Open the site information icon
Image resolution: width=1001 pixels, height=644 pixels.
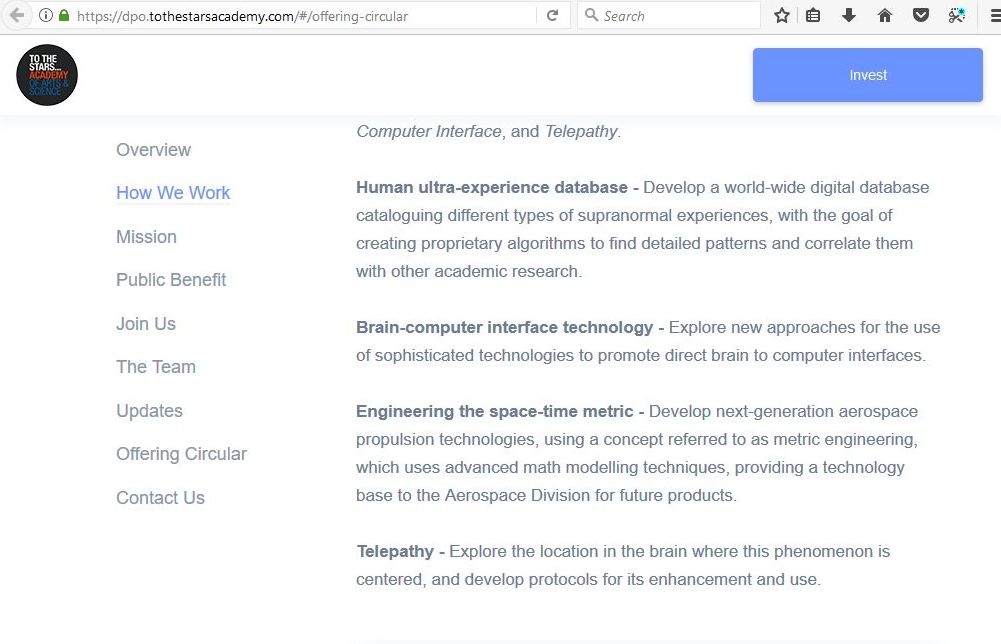click(x=46, y=16)
